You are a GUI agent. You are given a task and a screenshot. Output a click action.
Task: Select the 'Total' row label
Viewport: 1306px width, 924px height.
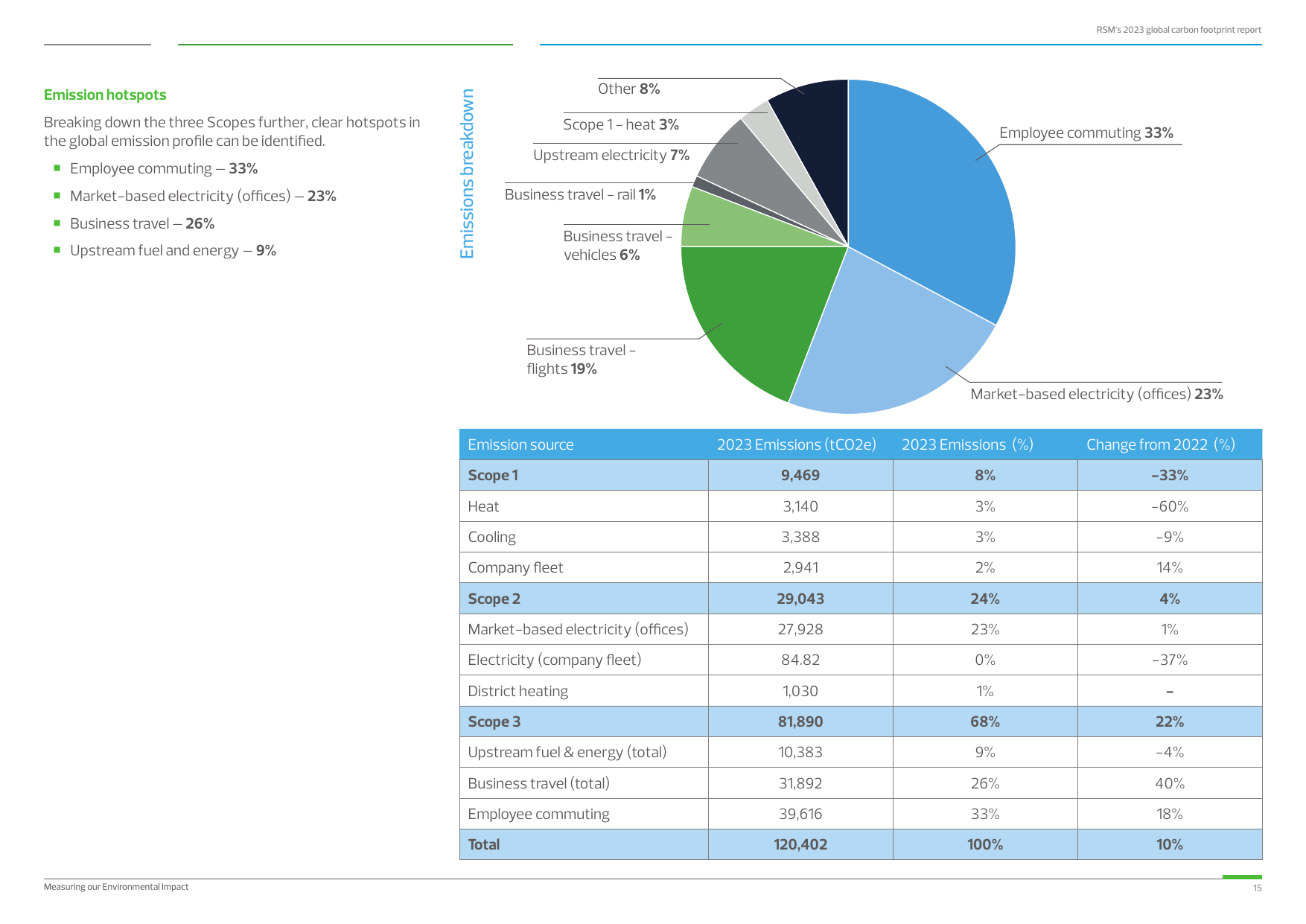(x=484, y=844)
